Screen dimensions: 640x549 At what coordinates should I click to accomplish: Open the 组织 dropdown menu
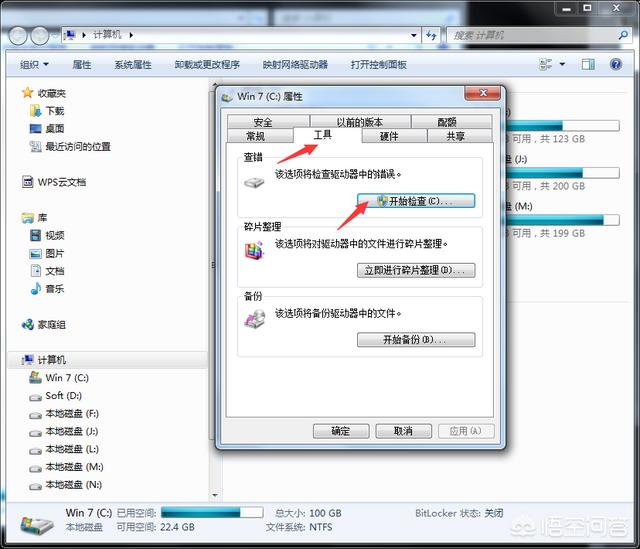pos(34,64)
